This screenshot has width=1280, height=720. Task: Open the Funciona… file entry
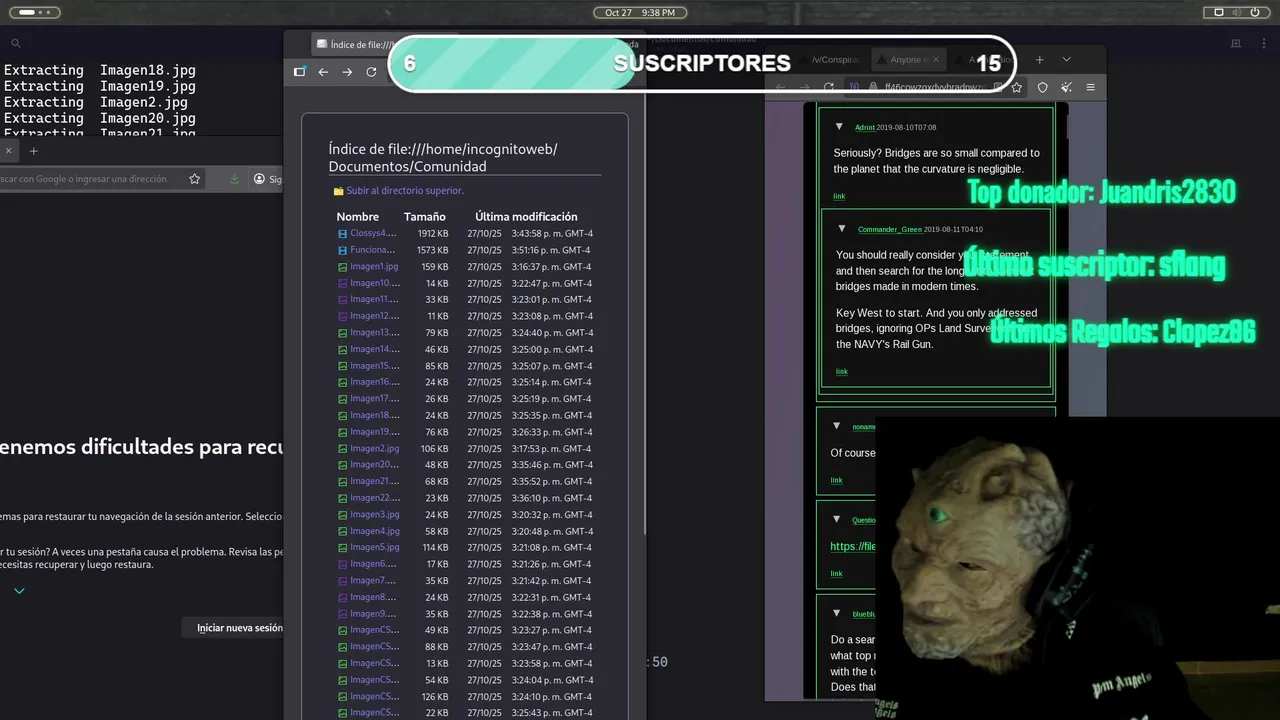pyautogui.click(x=372, y=250)
